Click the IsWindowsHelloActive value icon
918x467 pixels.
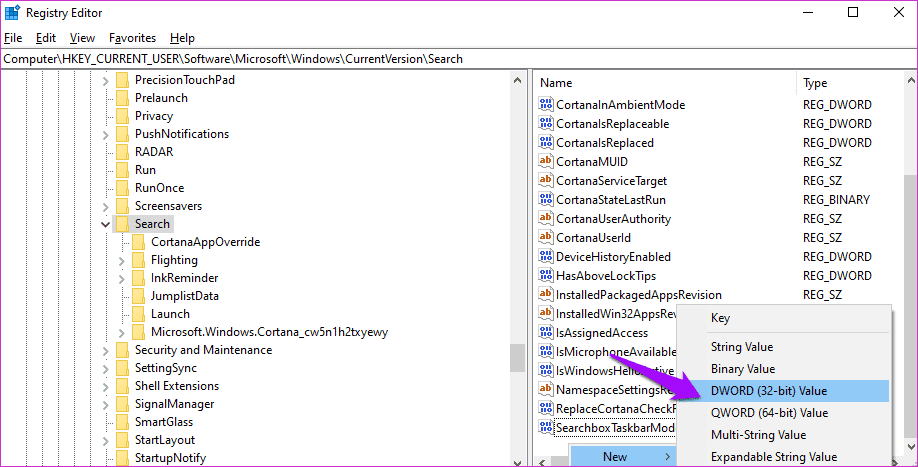click(546, 370)
